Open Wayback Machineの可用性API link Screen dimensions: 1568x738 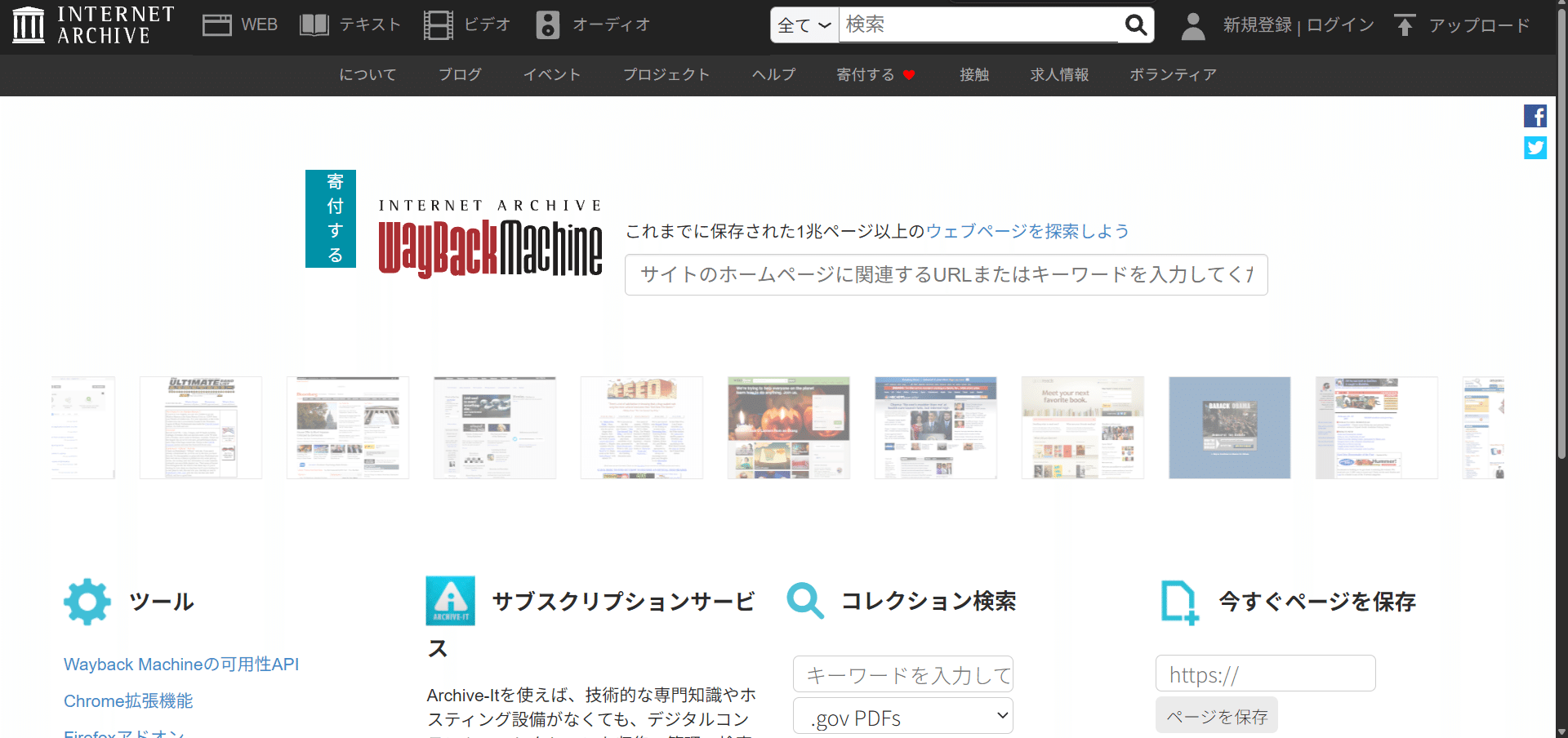181,665
